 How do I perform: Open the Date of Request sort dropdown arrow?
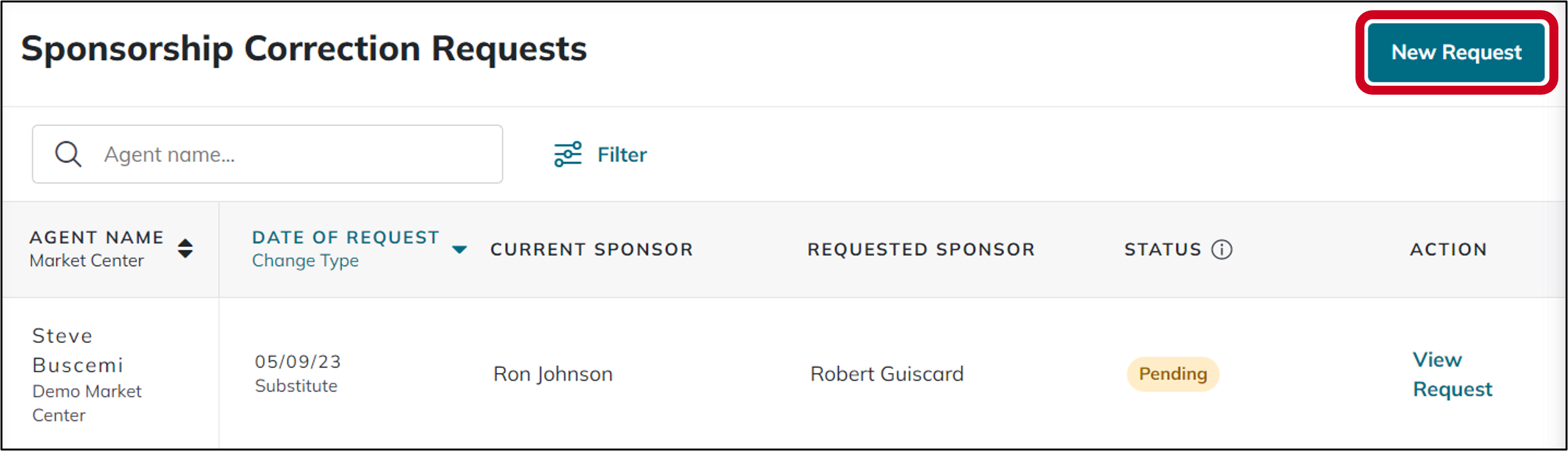coord(460,251)
